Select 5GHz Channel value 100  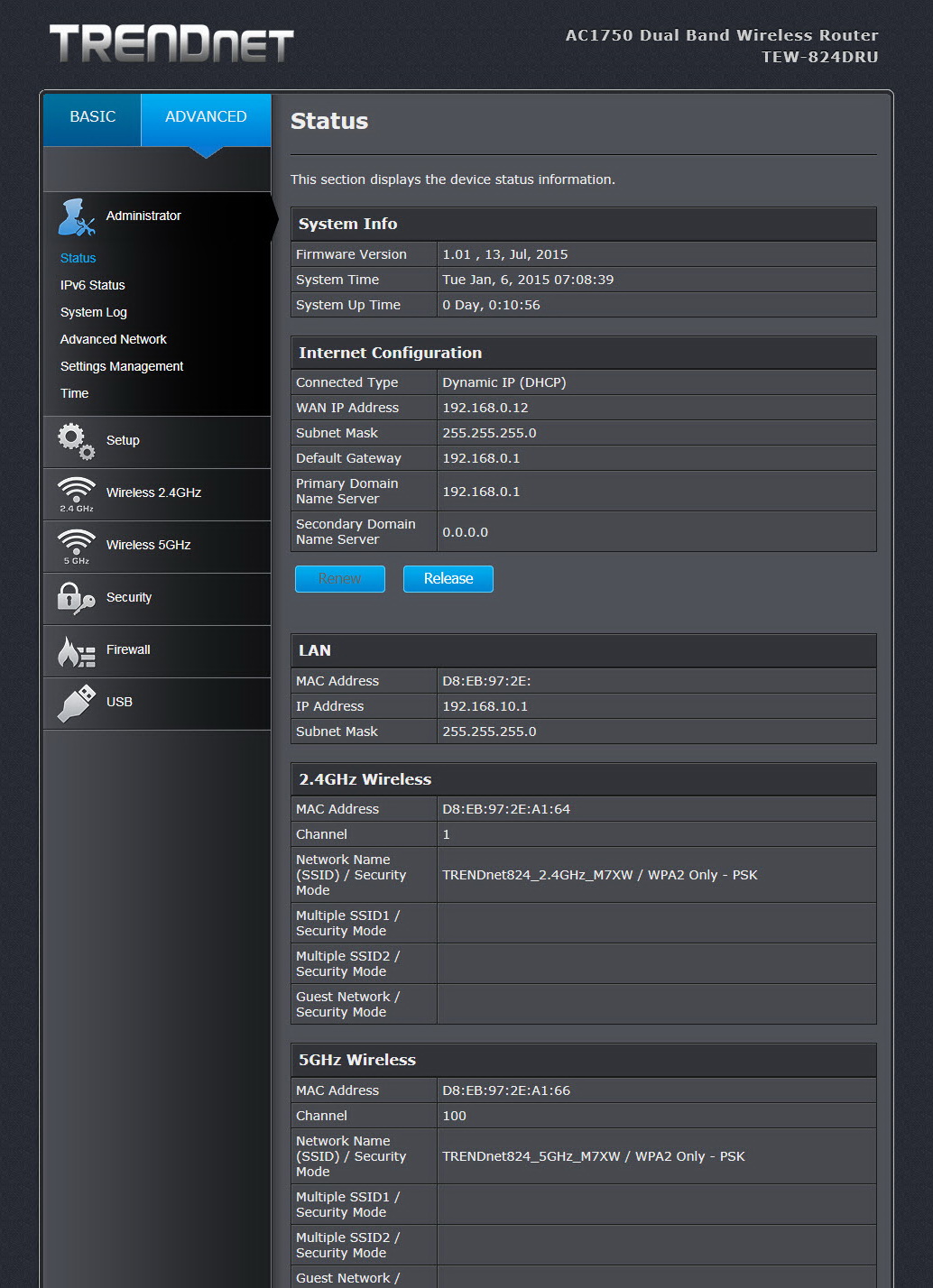454,1116
